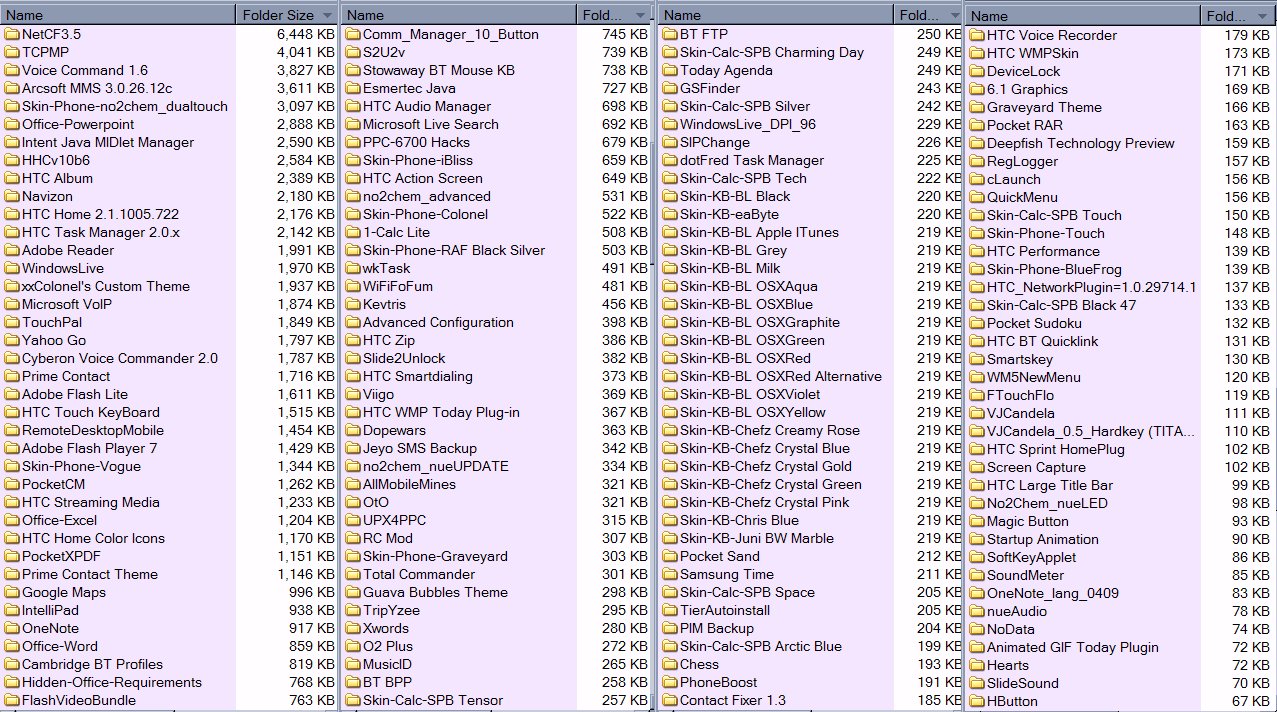Click the folder icon next to Google Maps
The width and height of the screenshot is (1277, 712).
(11, 593)
